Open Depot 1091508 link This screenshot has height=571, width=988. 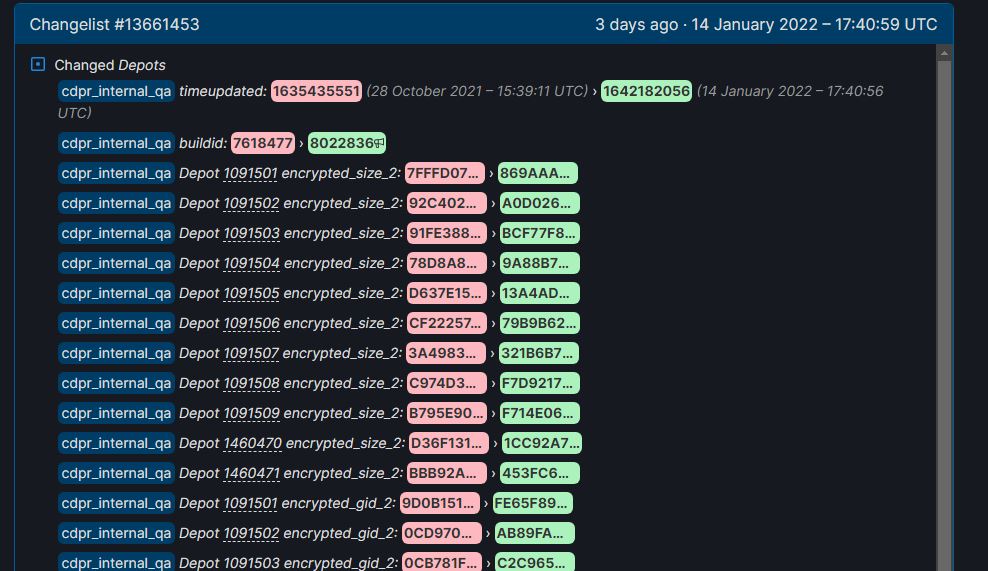click(x=251, y=383)
